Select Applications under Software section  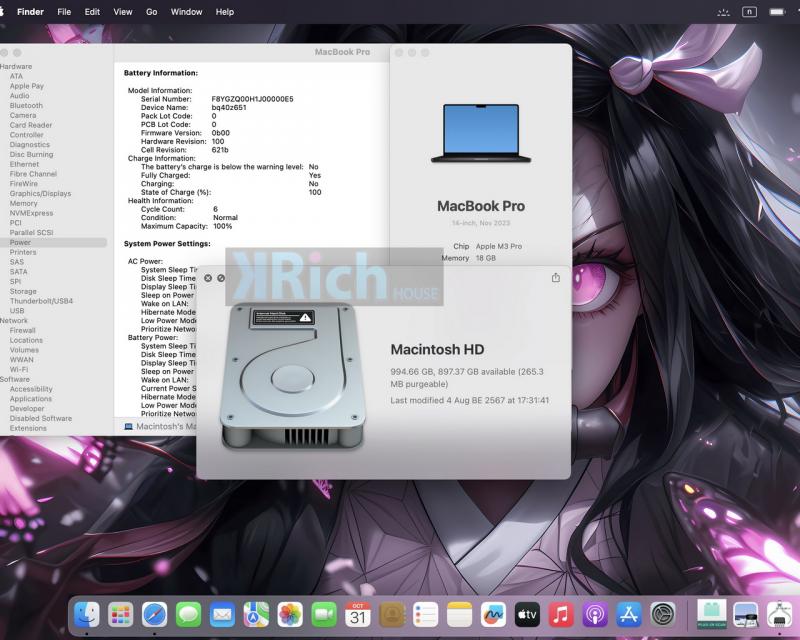tap(31, 399)
